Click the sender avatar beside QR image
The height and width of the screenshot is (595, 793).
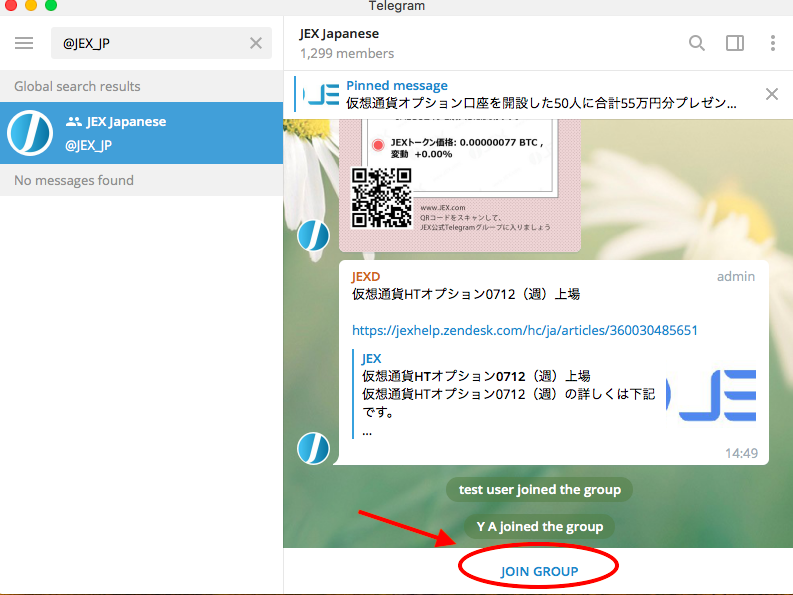pyautogui.click(x=313, y=236)
